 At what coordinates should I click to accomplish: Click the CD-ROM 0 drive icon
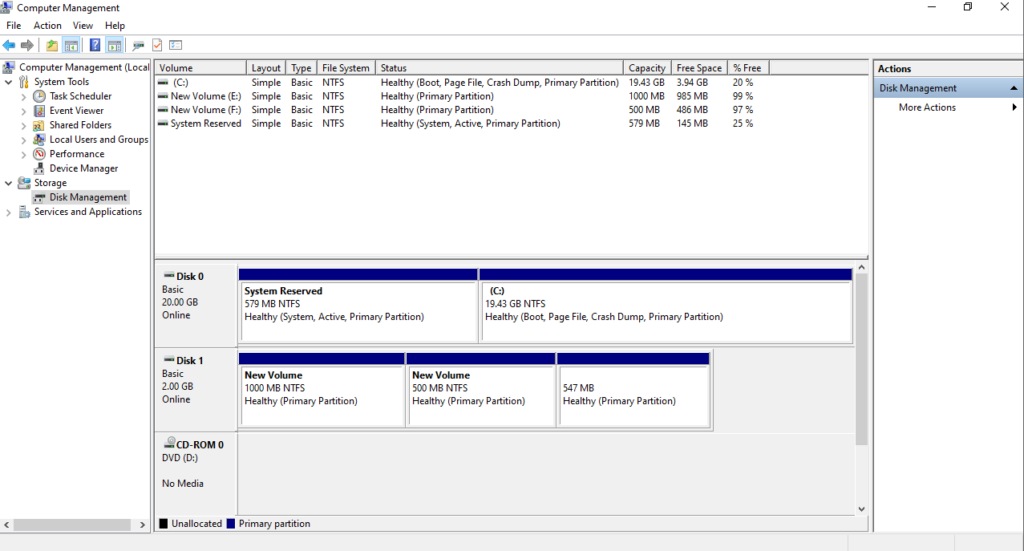(x=169, y=442)
